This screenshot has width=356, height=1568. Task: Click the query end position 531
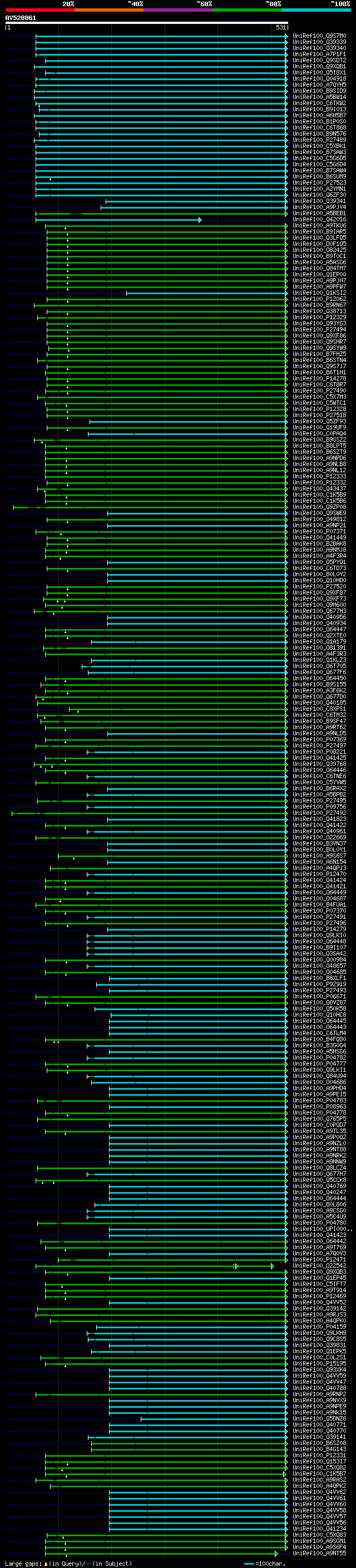(280, 27)
